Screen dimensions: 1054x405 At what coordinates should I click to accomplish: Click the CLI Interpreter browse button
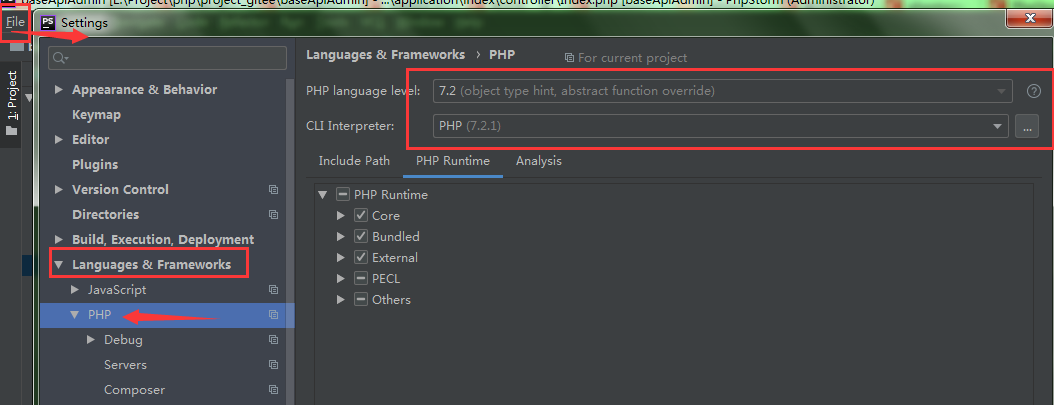[x=1026, y=126]
